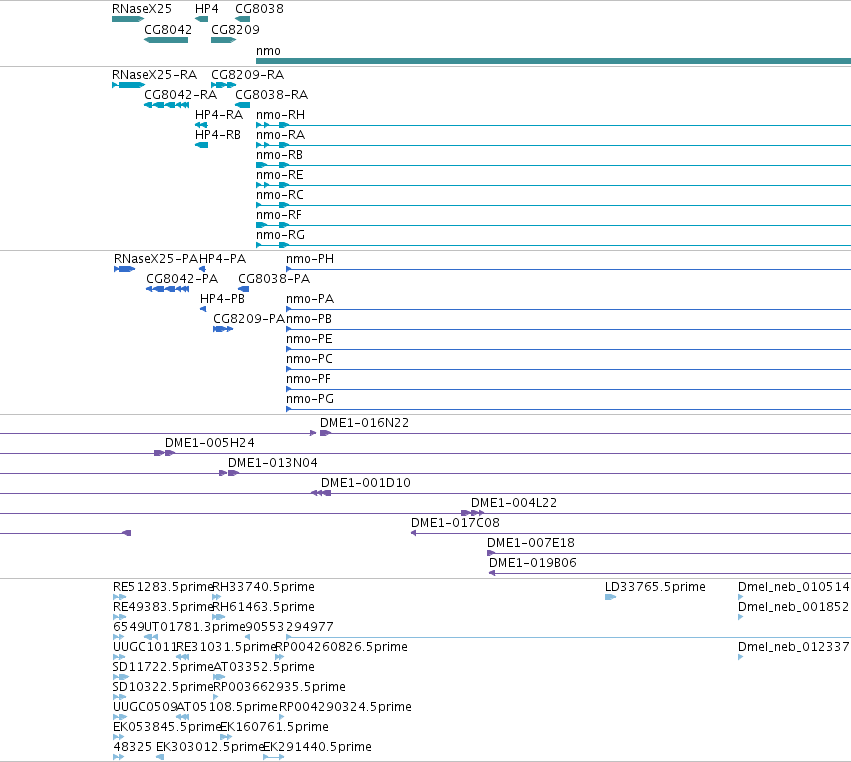Select the nmo-PE protein label

(309, 339)
